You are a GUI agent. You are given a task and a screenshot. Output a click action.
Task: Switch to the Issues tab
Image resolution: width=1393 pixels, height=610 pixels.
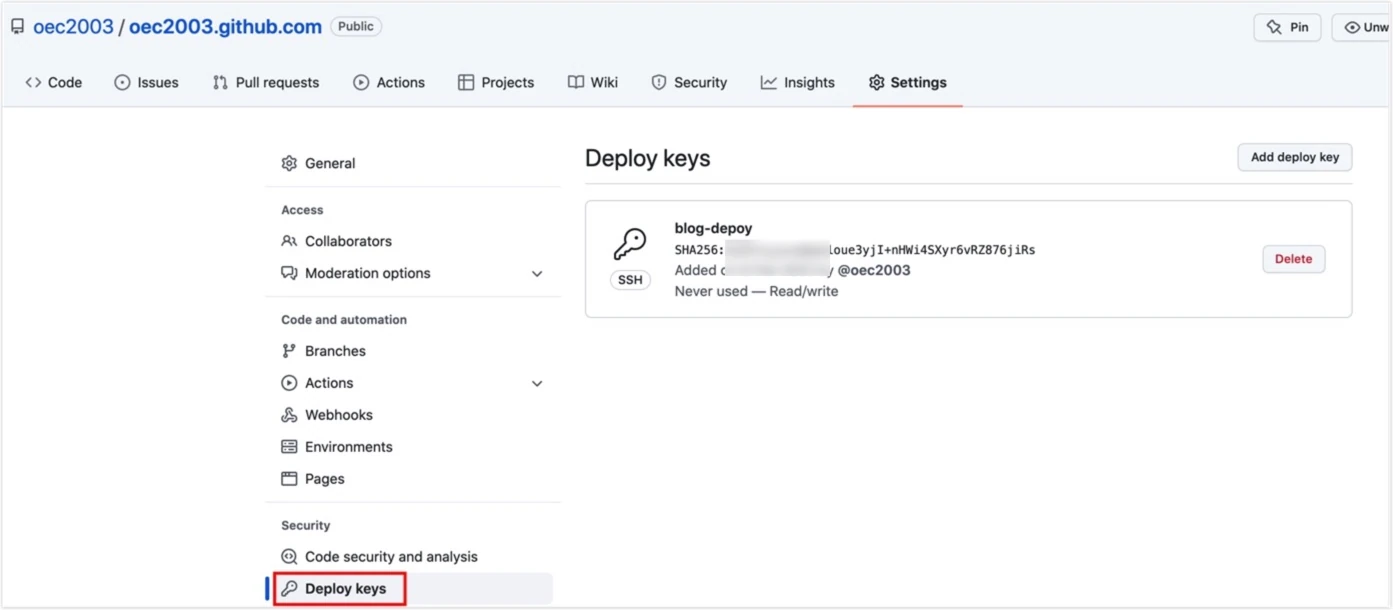tap(146, 83)
